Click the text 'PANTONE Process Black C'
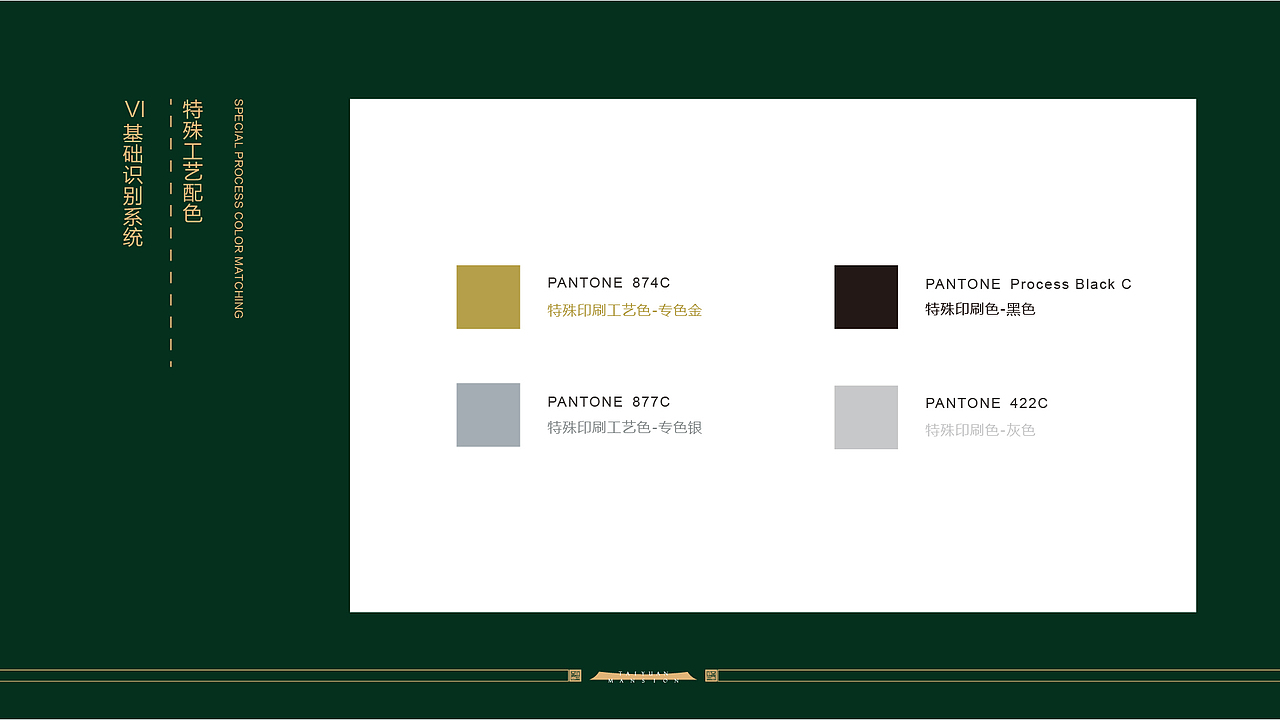This screenshot has width=1280, height=720. click(x=1028, y=284)
